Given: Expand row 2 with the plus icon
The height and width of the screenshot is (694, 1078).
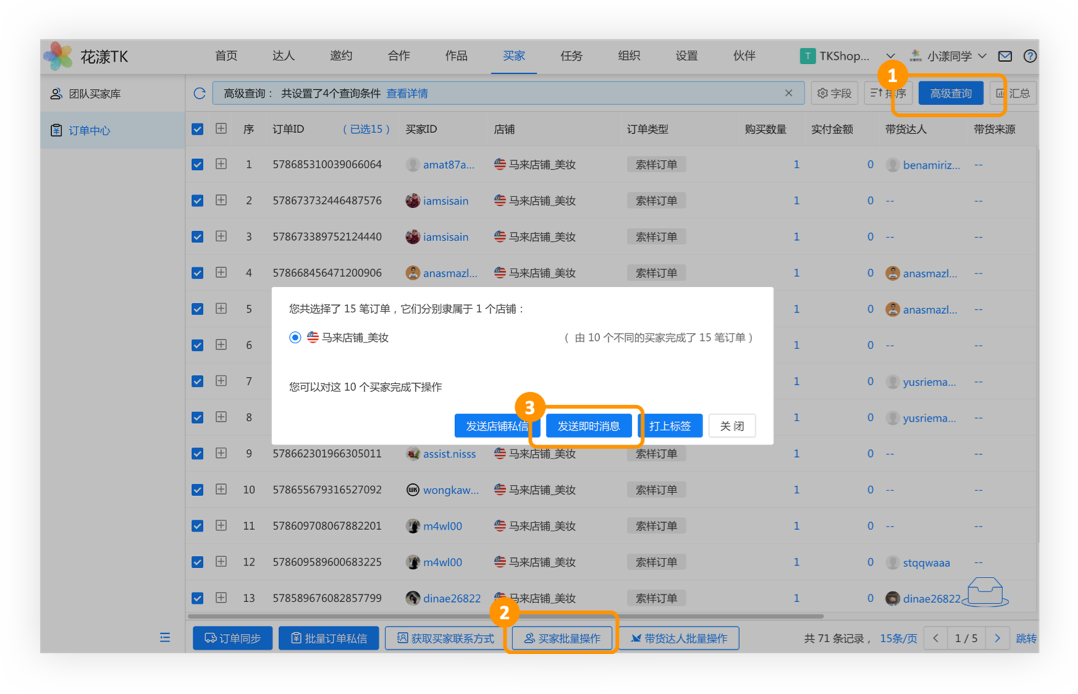Looking at the screenshot, I should click(221, 200).
